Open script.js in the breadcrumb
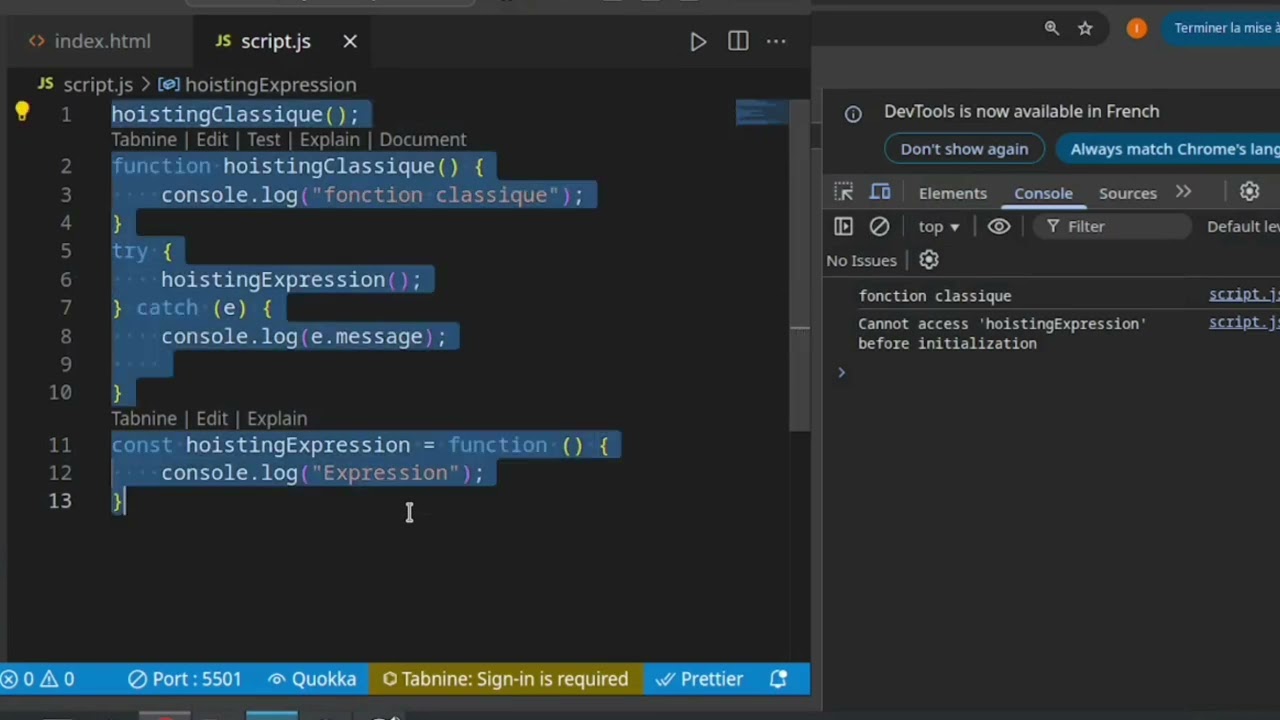 [x=86, y=85]
